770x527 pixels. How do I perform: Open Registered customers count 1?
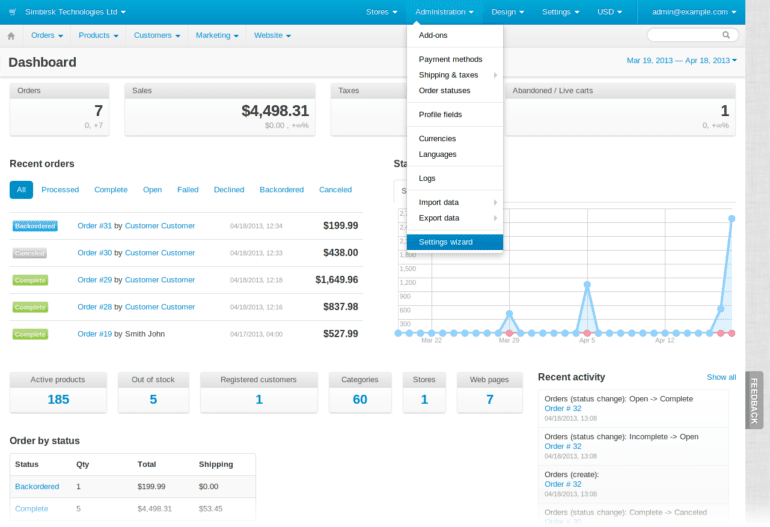coord(259,400)
